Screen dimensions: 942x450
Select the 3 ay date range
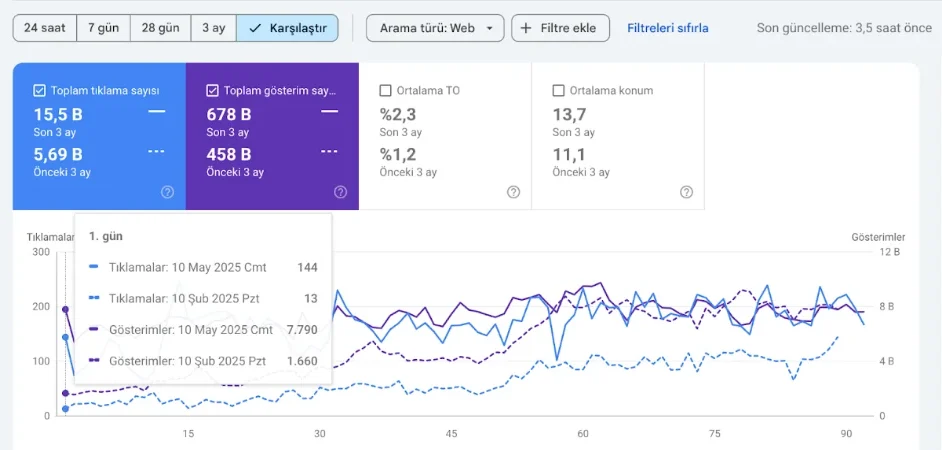click(213, 28)
